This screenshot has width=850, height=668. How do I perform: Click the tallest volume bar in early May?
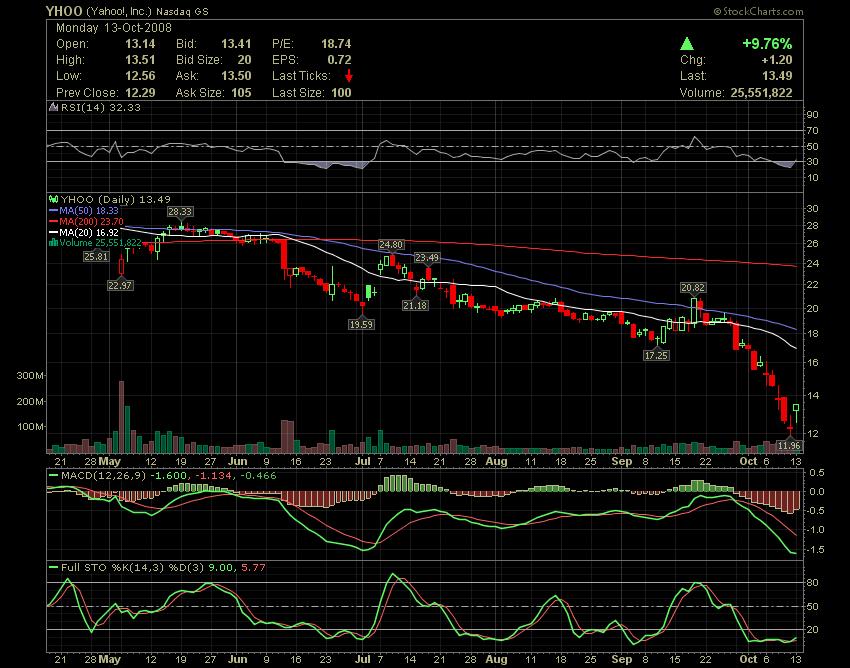pyautogui.click(x=121, y=417)
